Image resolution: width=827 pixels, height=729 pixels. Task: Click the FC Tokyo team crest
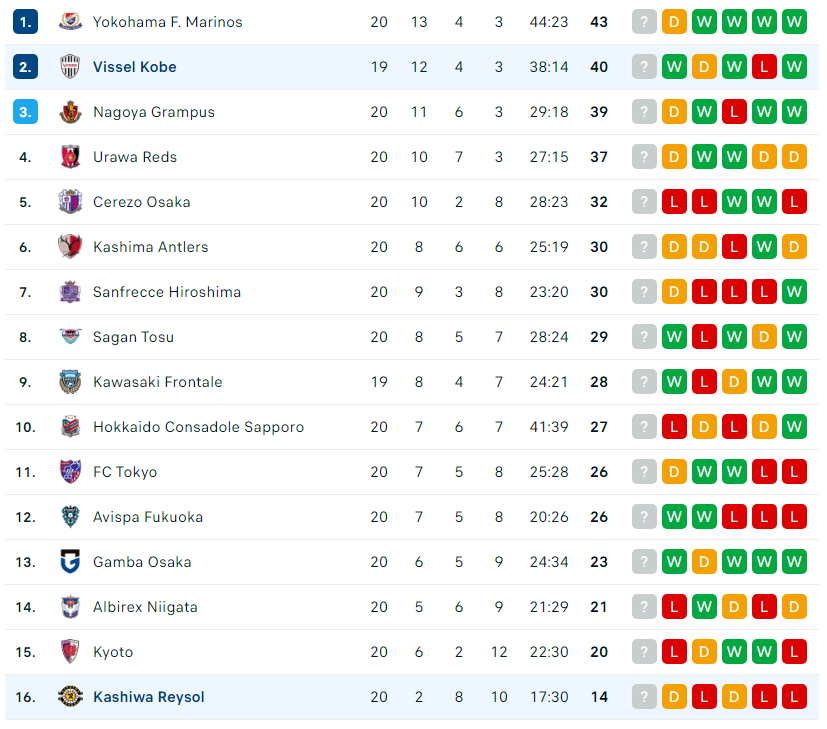point(70,472)
